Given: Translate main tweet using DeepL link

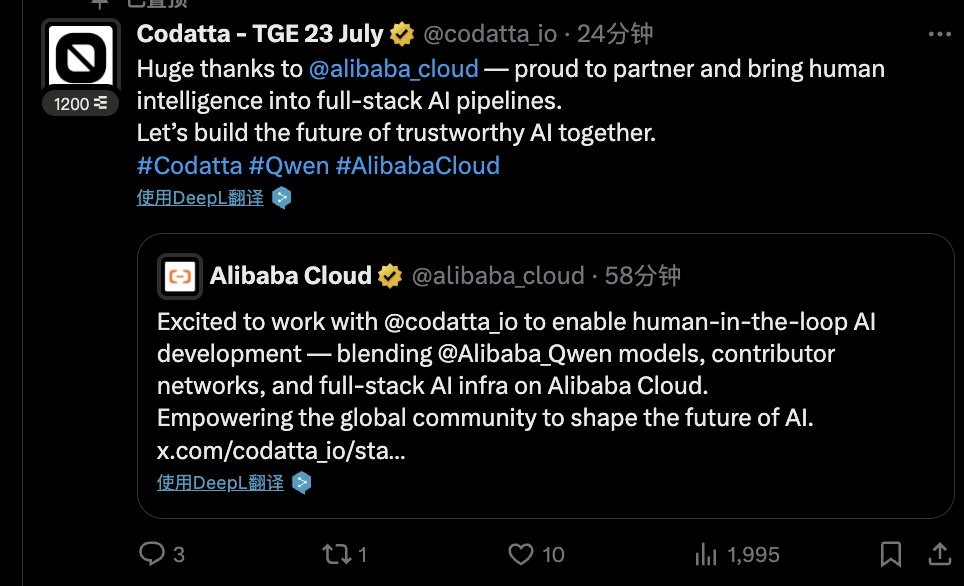Looking at the screenshot, I should (200, 197).
